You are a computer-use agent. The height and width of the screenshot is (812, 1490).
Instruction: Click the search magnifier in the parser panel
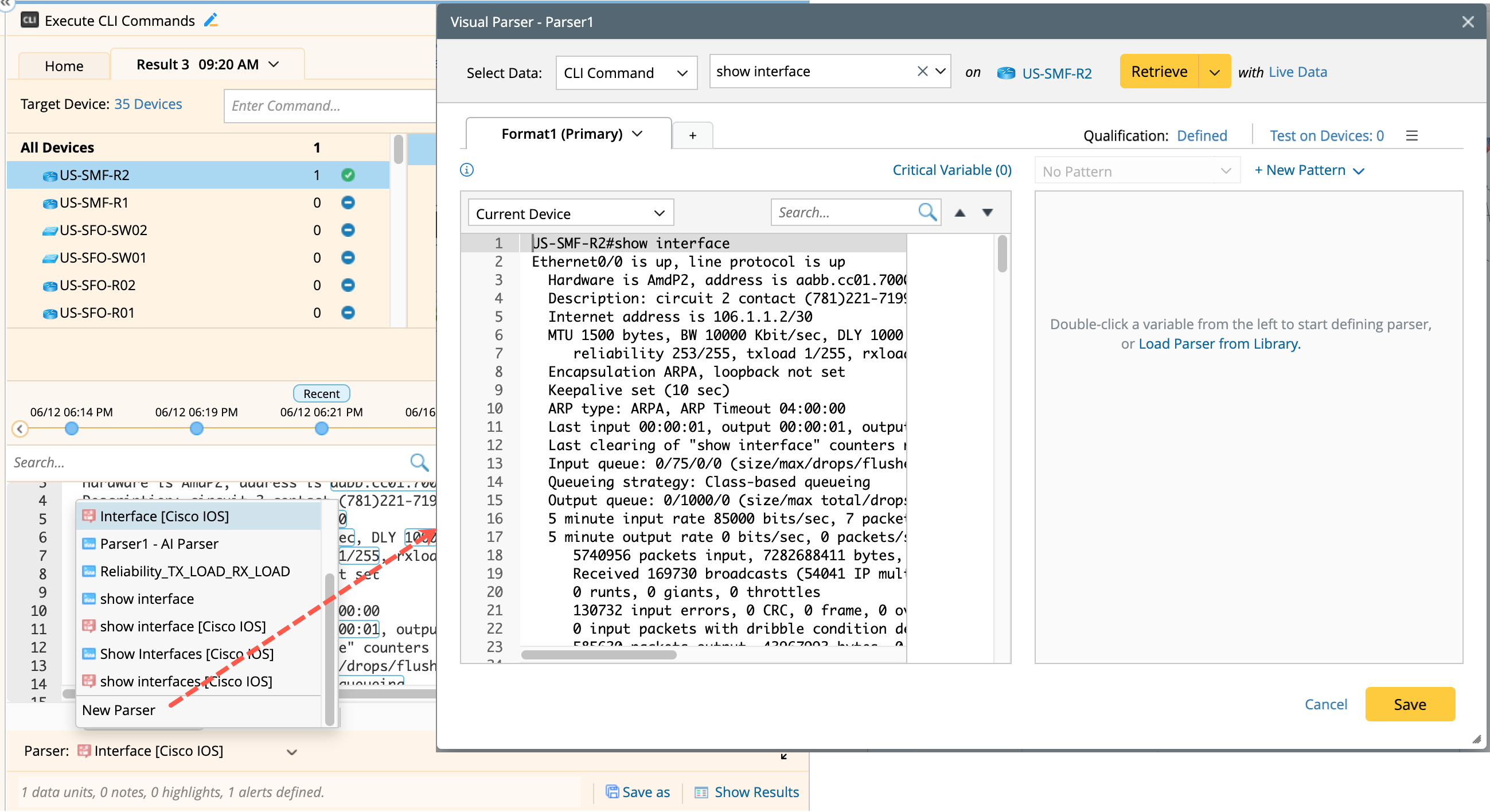pos(927,212)
